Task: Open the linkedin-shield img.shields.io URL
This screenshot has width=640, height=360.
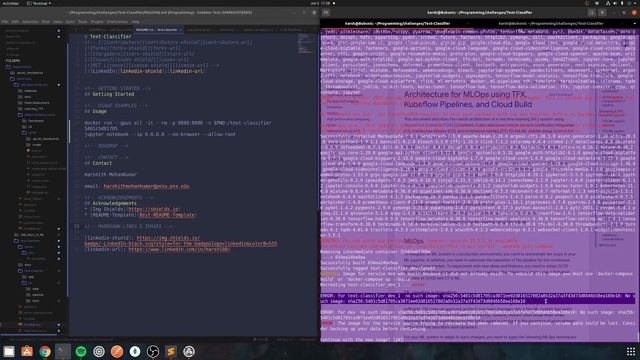Action: click(181, 241)
